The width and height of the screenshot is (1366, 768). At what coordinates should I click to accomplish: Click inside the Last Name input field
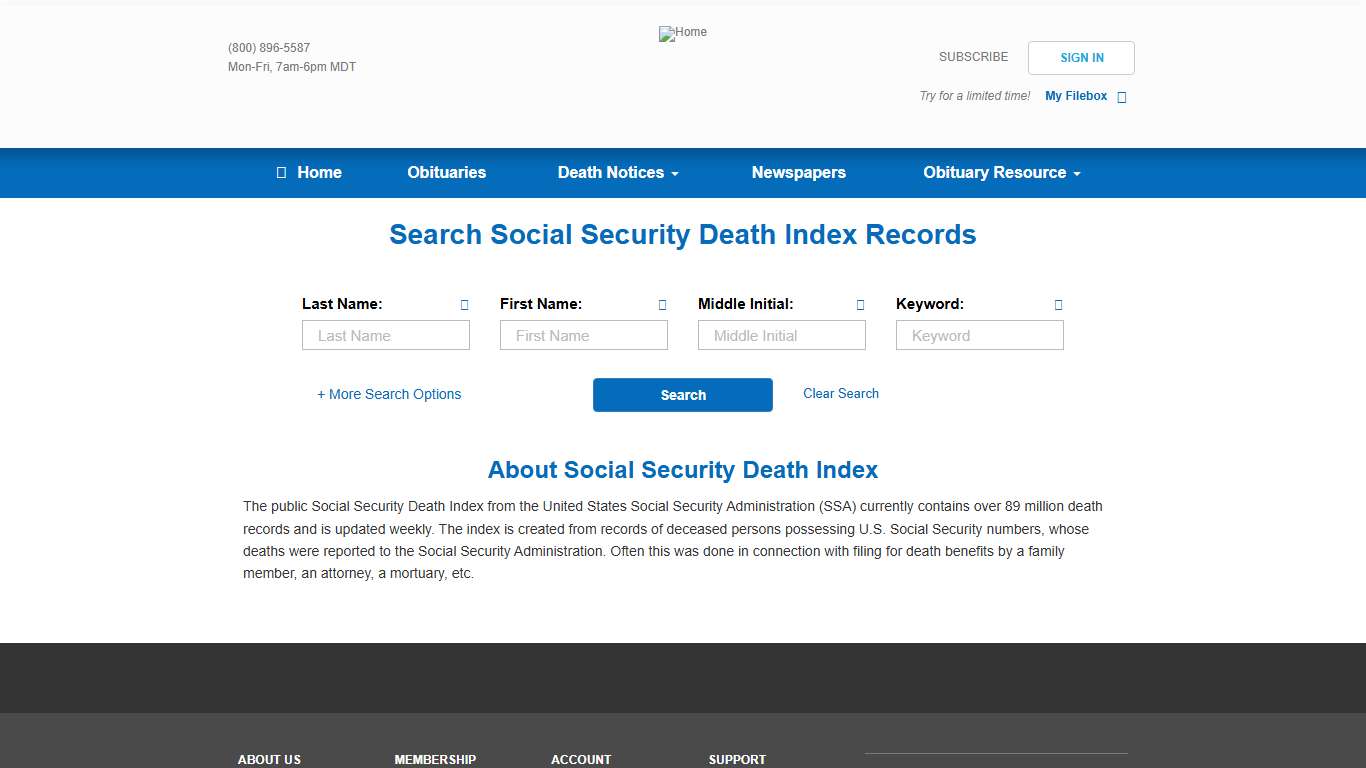[x=385, y=335]
